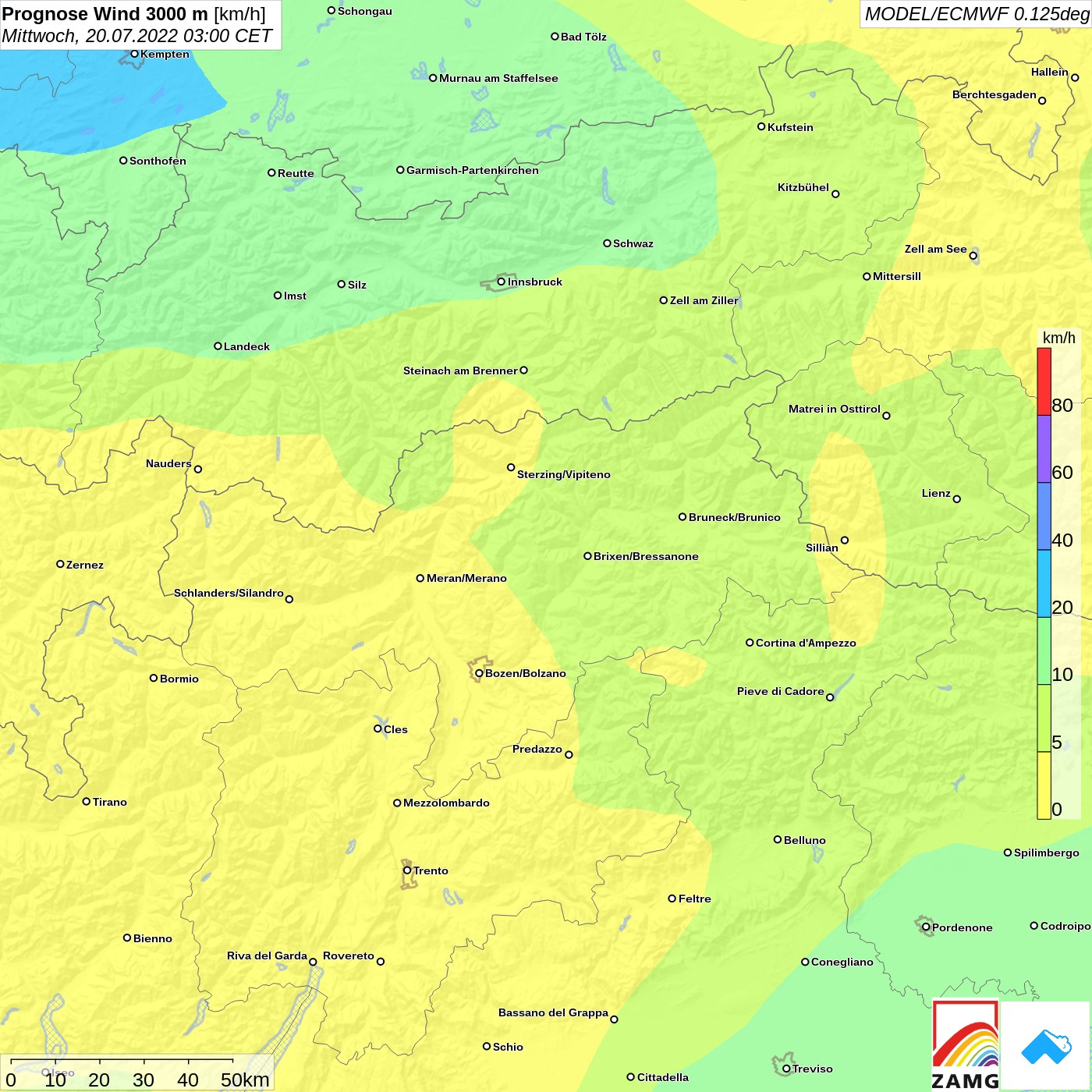Click the Steinach am Brenner label
This screenshot has width=1092, height=1092.
pyautogui.click(x=460, y=370)
